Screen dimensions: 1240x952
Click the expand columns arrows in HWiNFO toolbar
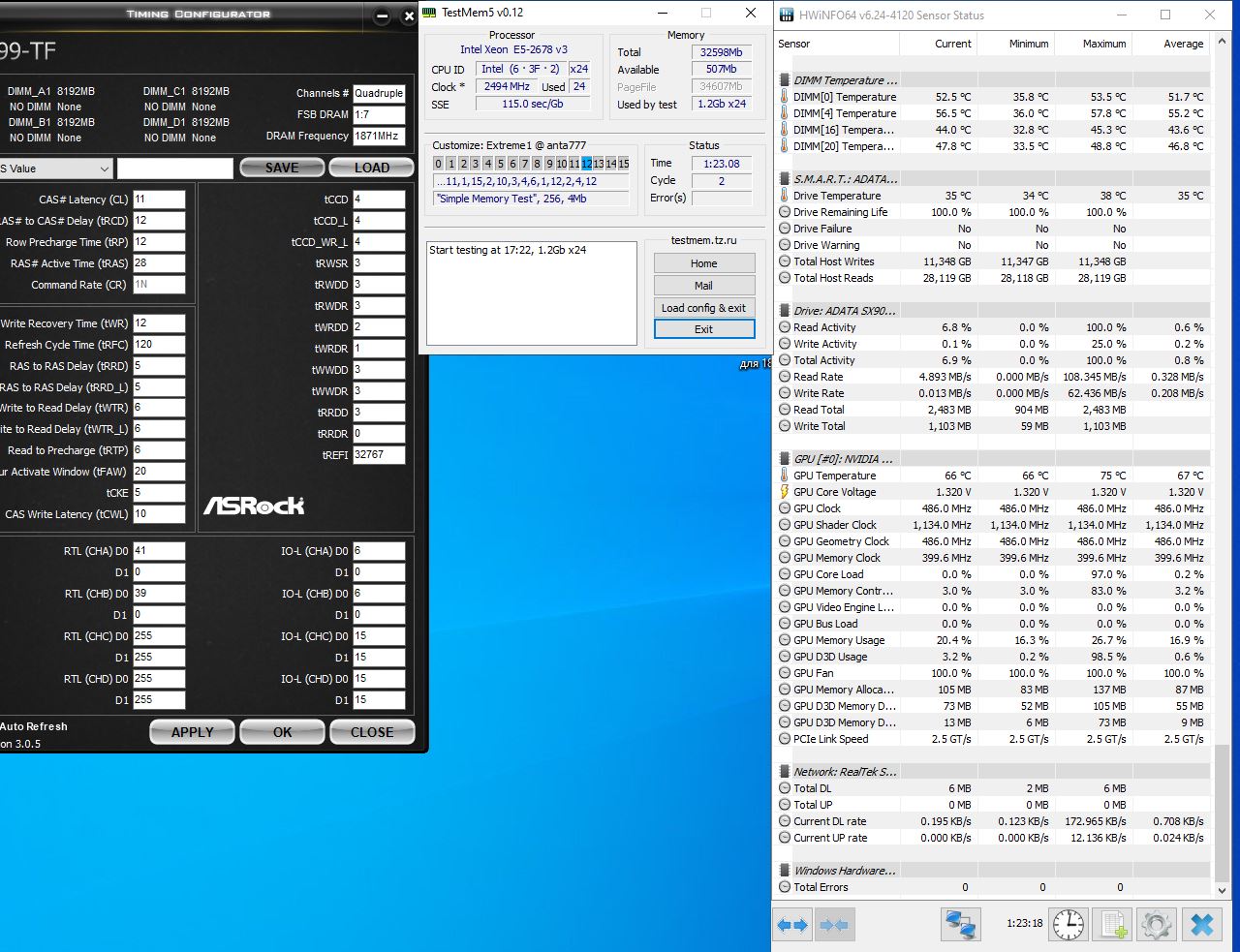pos(792,925)
